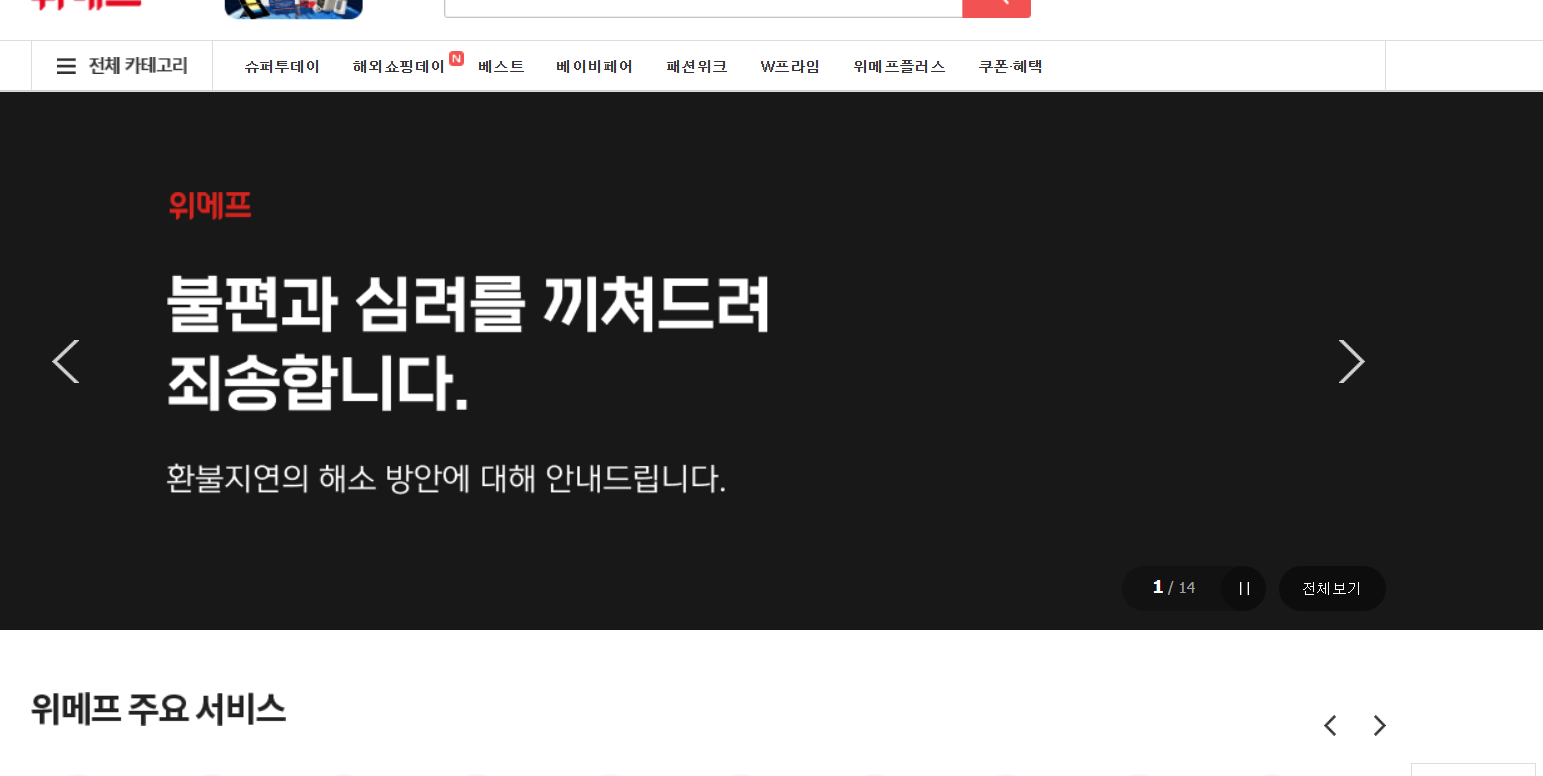Screen dimensions: 1543x776
Task: Open 위메프플러스 menu item
Action: tap(899, 67)
